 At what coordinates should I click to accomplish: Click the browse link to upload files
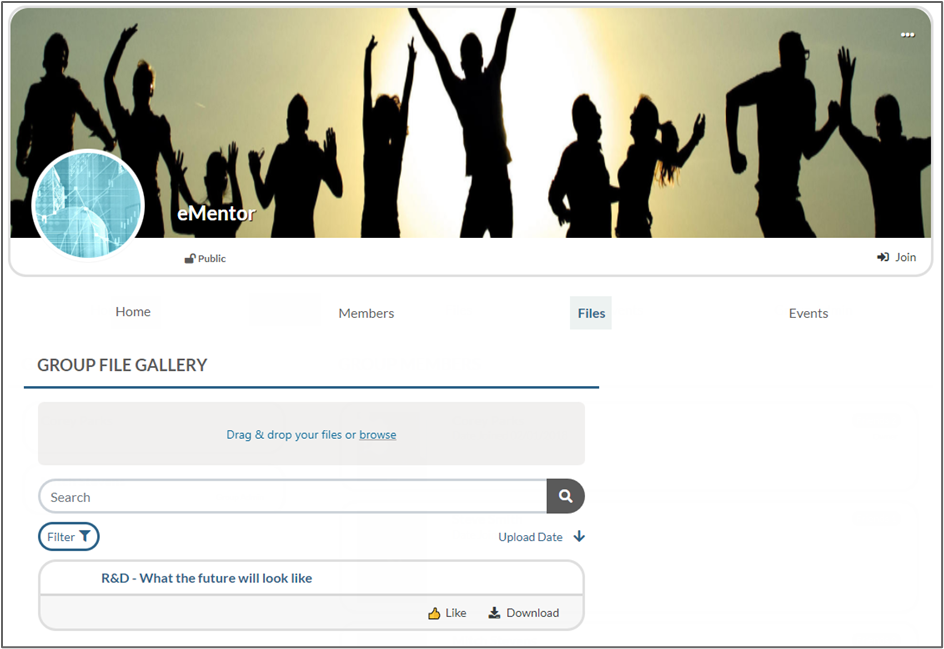tap(377, 435)
